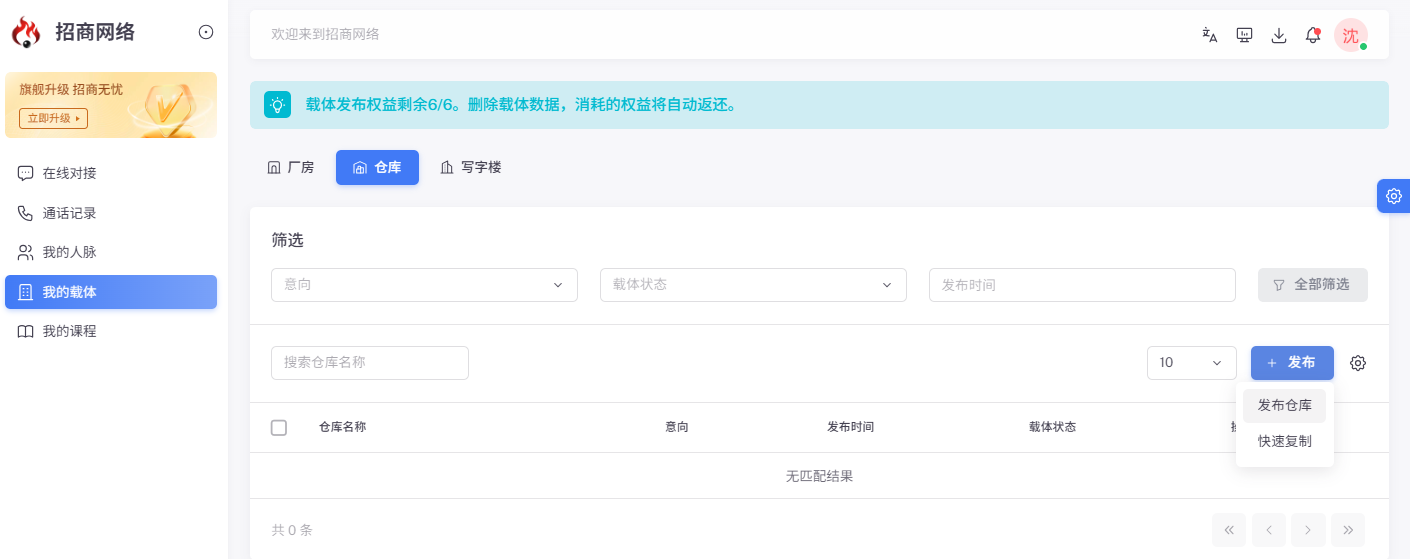Image resolution: width=1410 pixels, height=559 pixels.
Task: Tick the select-all checkbox in table header
Action: point(279,427)
